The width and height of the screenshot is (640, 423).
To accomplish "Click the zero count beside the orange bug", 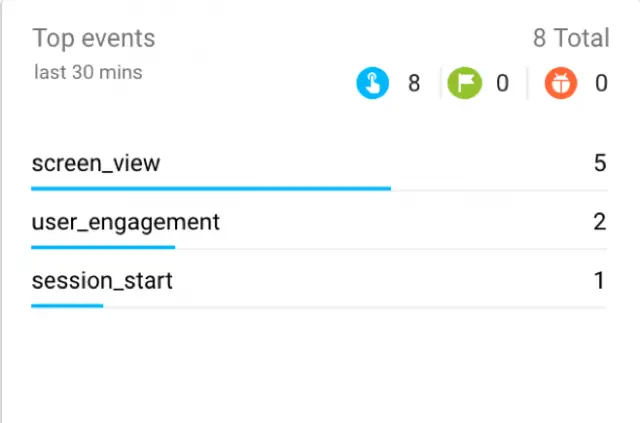I will pyautogui.click(x=601, y=84).
